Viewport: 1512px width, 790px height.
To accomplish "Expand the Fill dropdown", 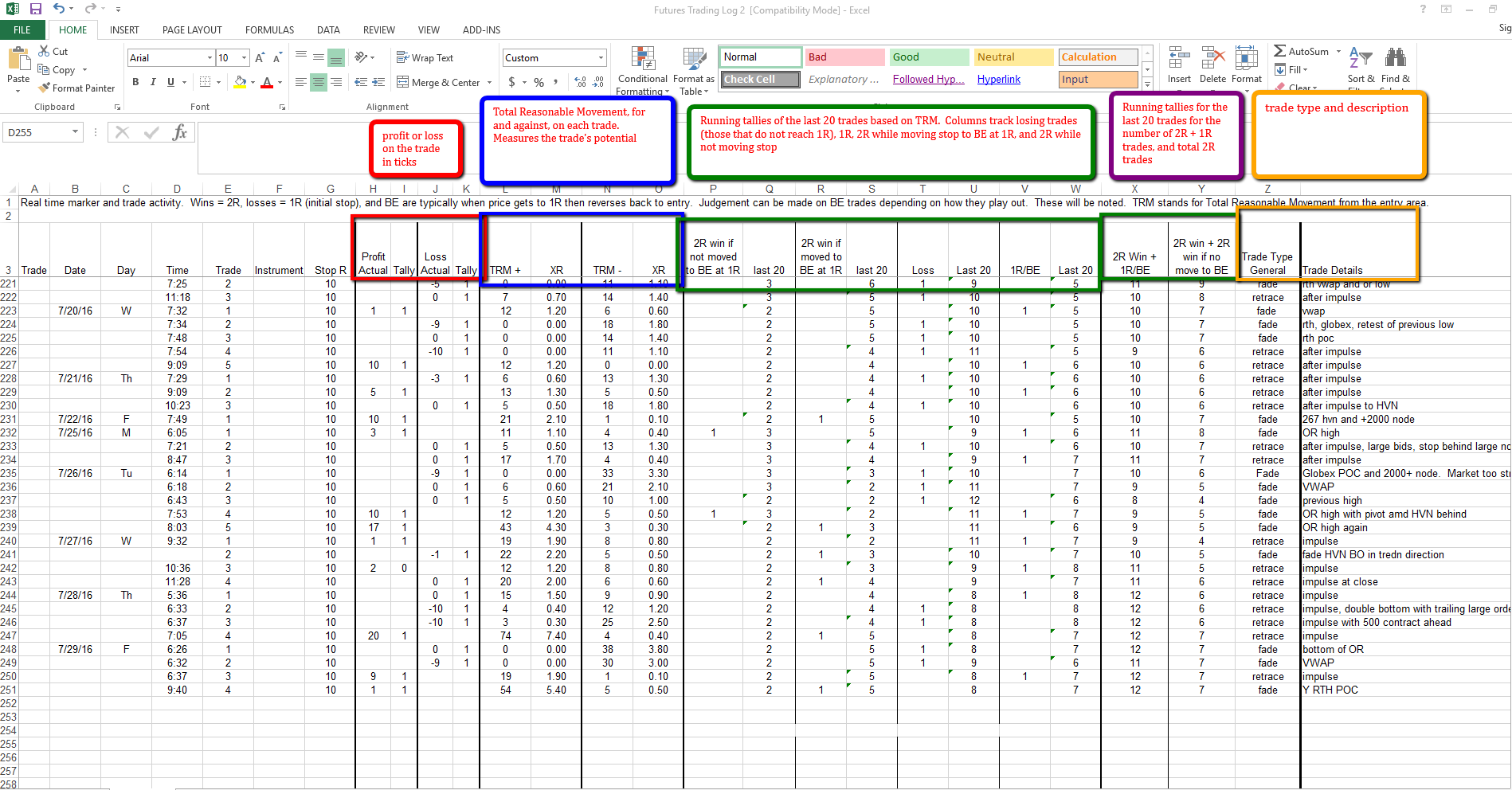I will (1305, 70).
